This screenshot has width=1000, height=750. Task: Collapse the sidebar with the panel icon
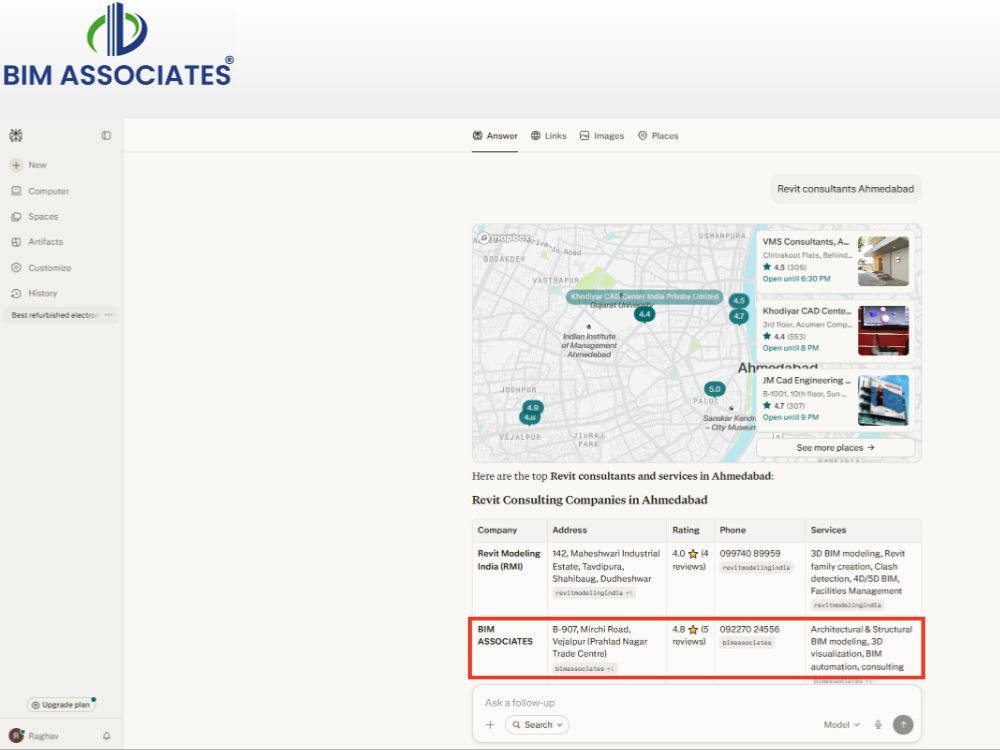pos(107,135)
